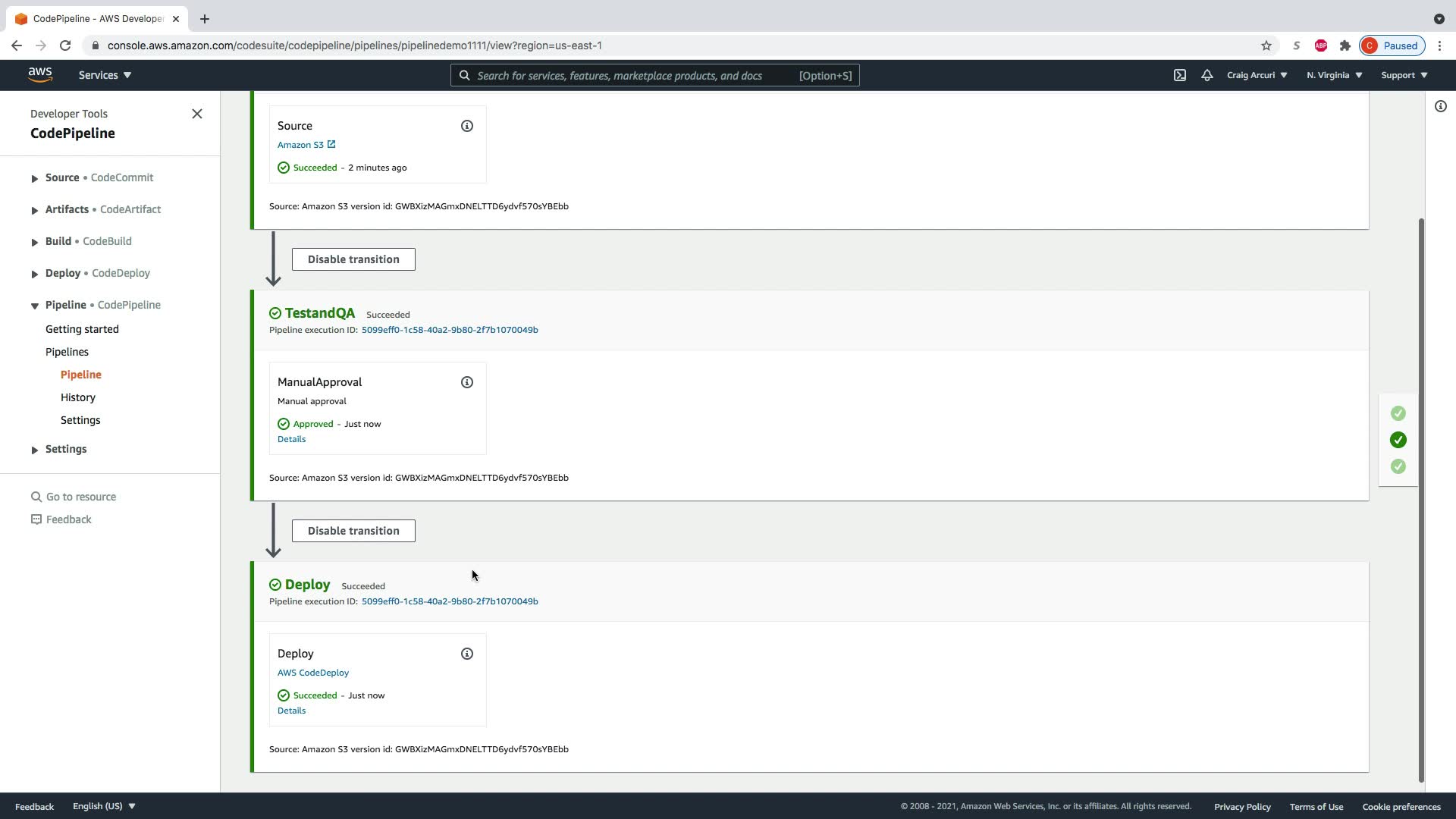Open info icon on Deploy action card
This screenshot has width=1456, height=819.
[x=467, y=654]
